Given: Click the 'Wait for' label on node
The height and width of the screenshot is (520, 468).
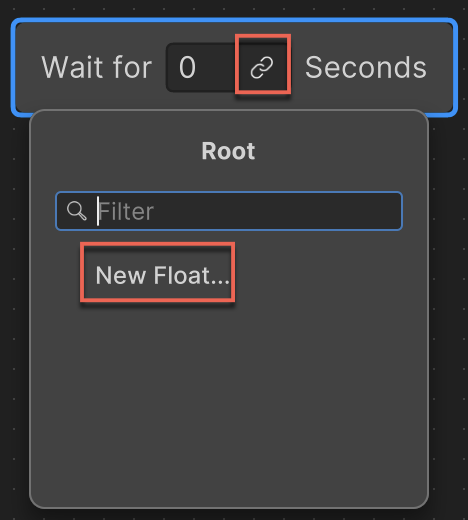Looking at the screenshot, I should pyautogui.click(x=97, y=67).
